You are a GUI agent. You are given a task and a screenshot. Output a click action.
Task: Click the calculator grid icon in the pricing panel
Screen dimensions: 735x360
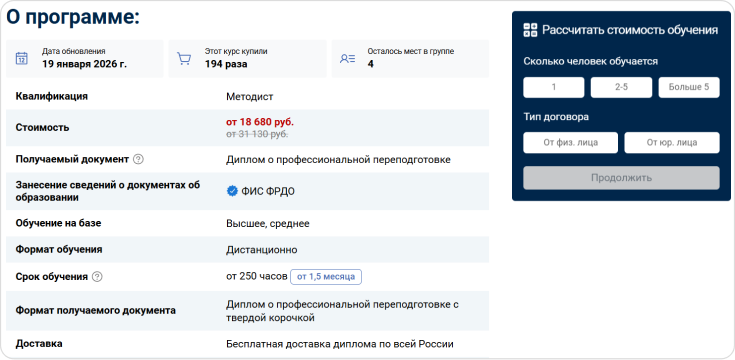[x=530, y=30]
